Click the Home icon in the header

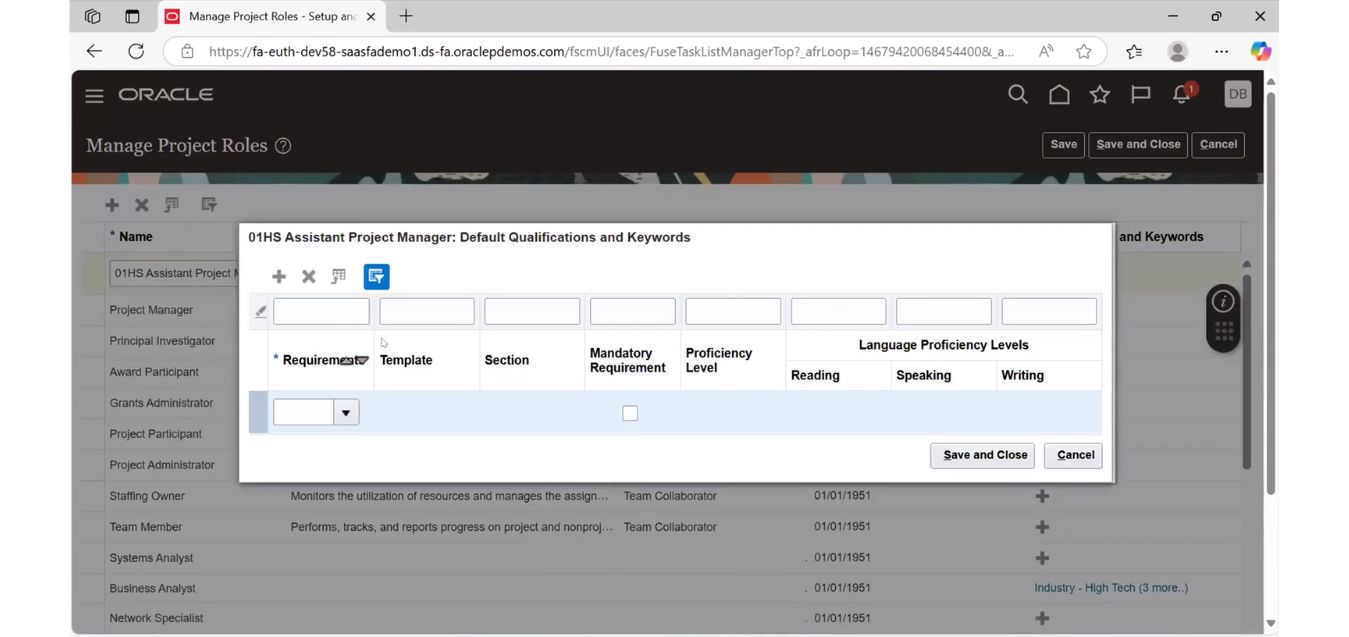coord(1058,94)
